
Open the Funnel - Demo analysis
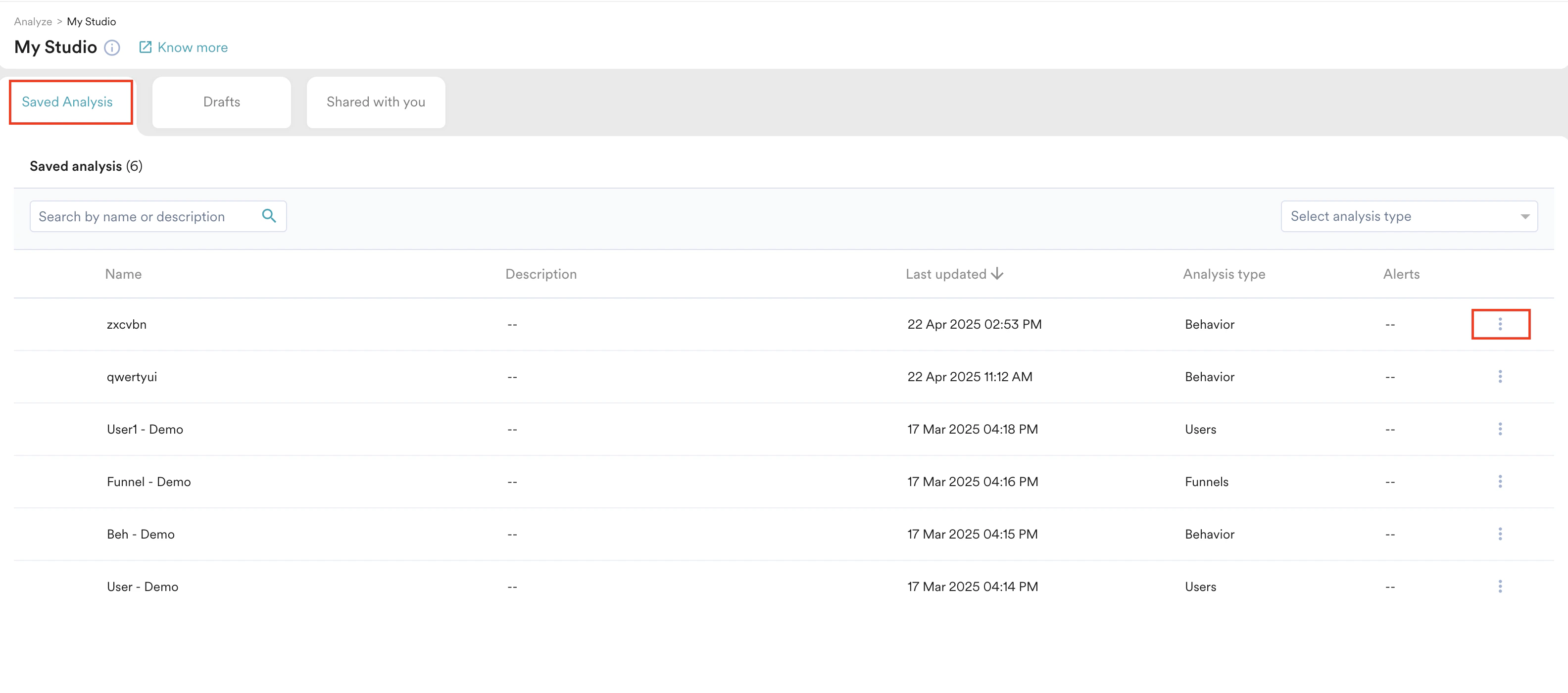[148, 481]
